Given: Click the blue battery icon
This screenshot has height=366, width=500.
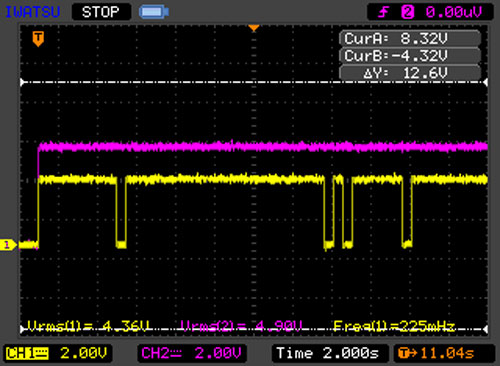Looking at the screenshot, I should (154, 12).
